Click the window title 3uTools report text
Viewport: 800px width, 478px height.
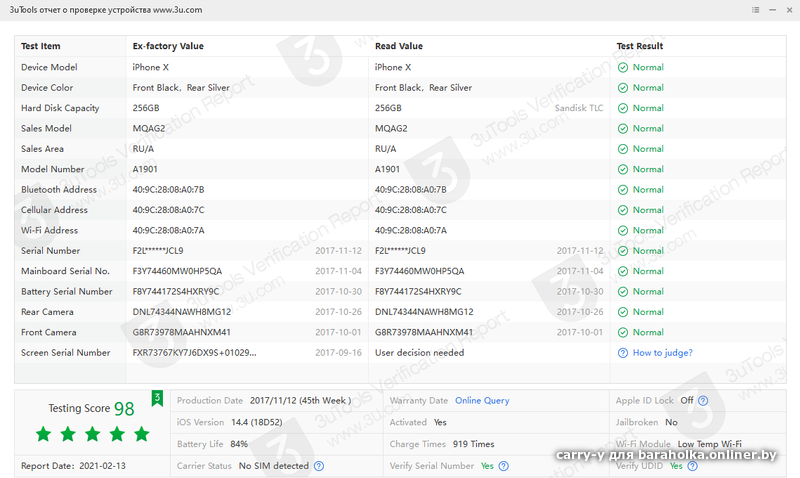(106, 10)
